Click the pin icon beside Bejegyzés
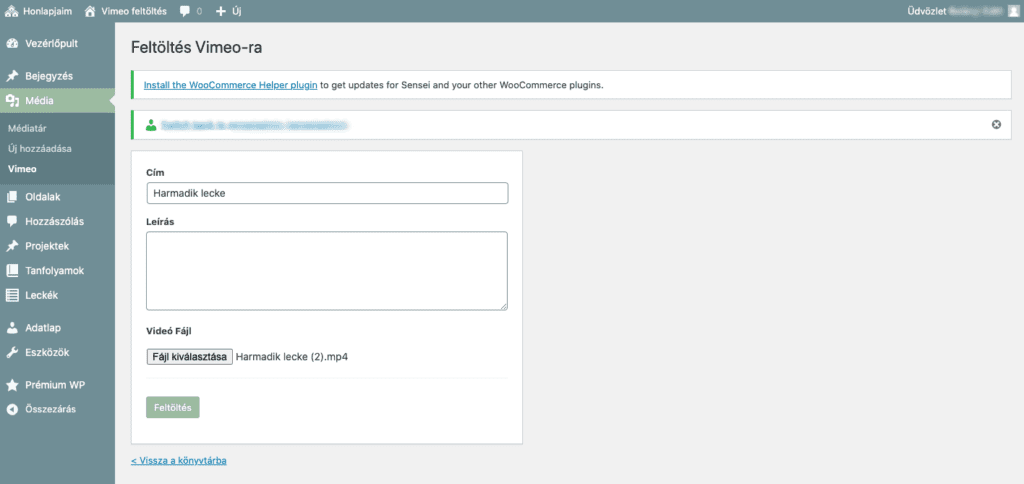 tap(12, 76)
